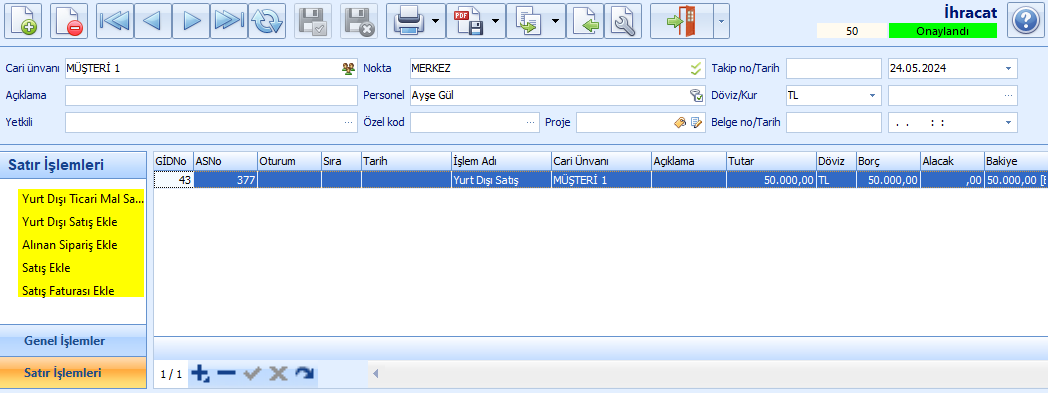Viewport: 1048px width, 393px height.
Task: Click Satış Faturası Ekle
Action: click(x=68, y=291)
